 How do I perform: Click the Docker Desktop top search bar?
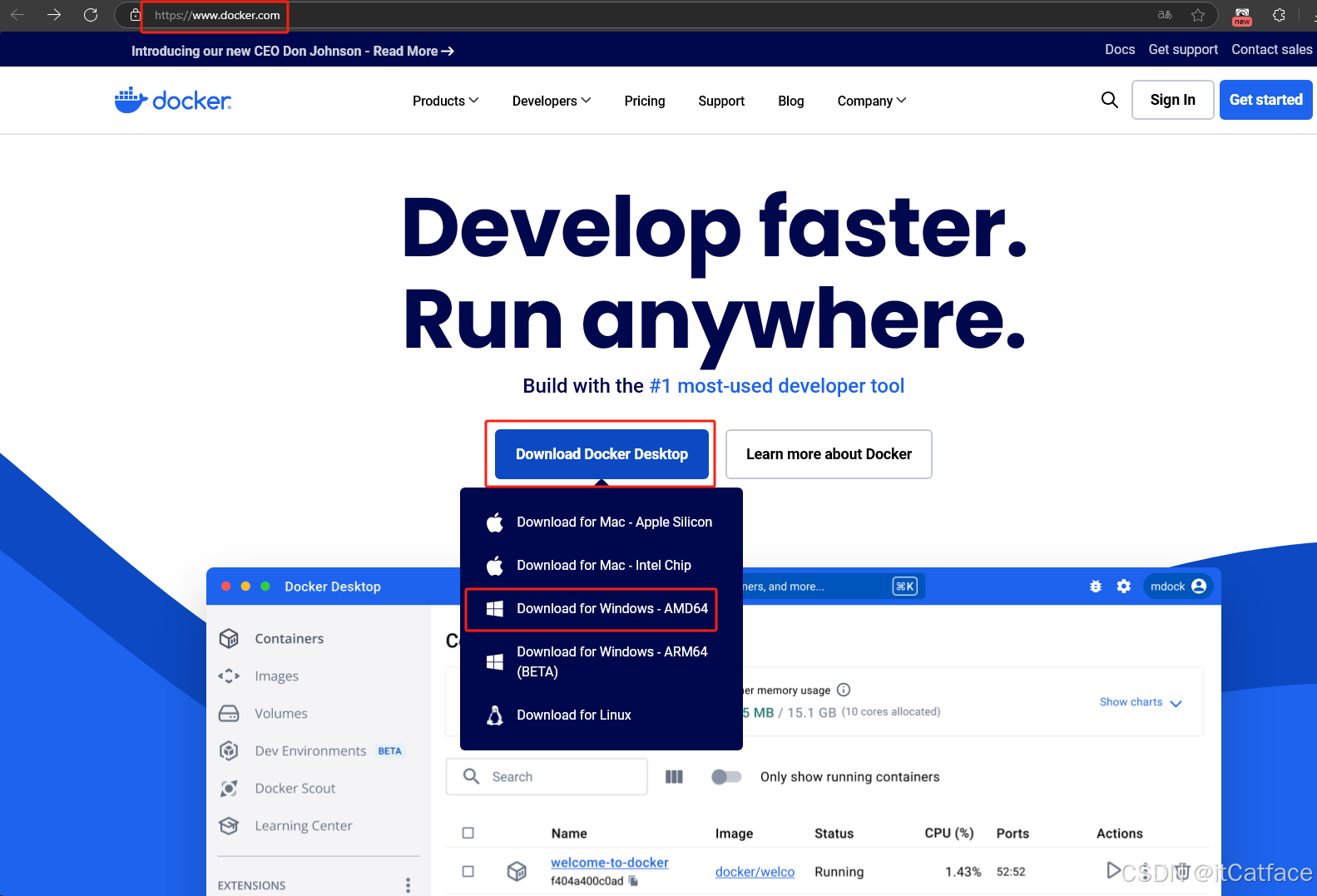[832, 587]
